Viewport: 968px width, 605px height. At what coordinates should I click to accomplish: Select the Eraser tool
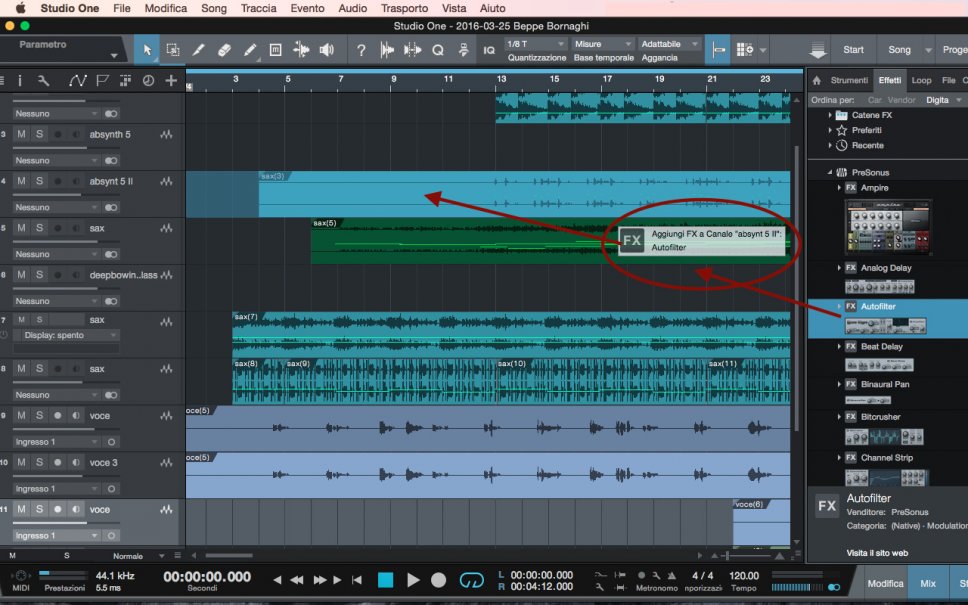[x=224, y=50]
